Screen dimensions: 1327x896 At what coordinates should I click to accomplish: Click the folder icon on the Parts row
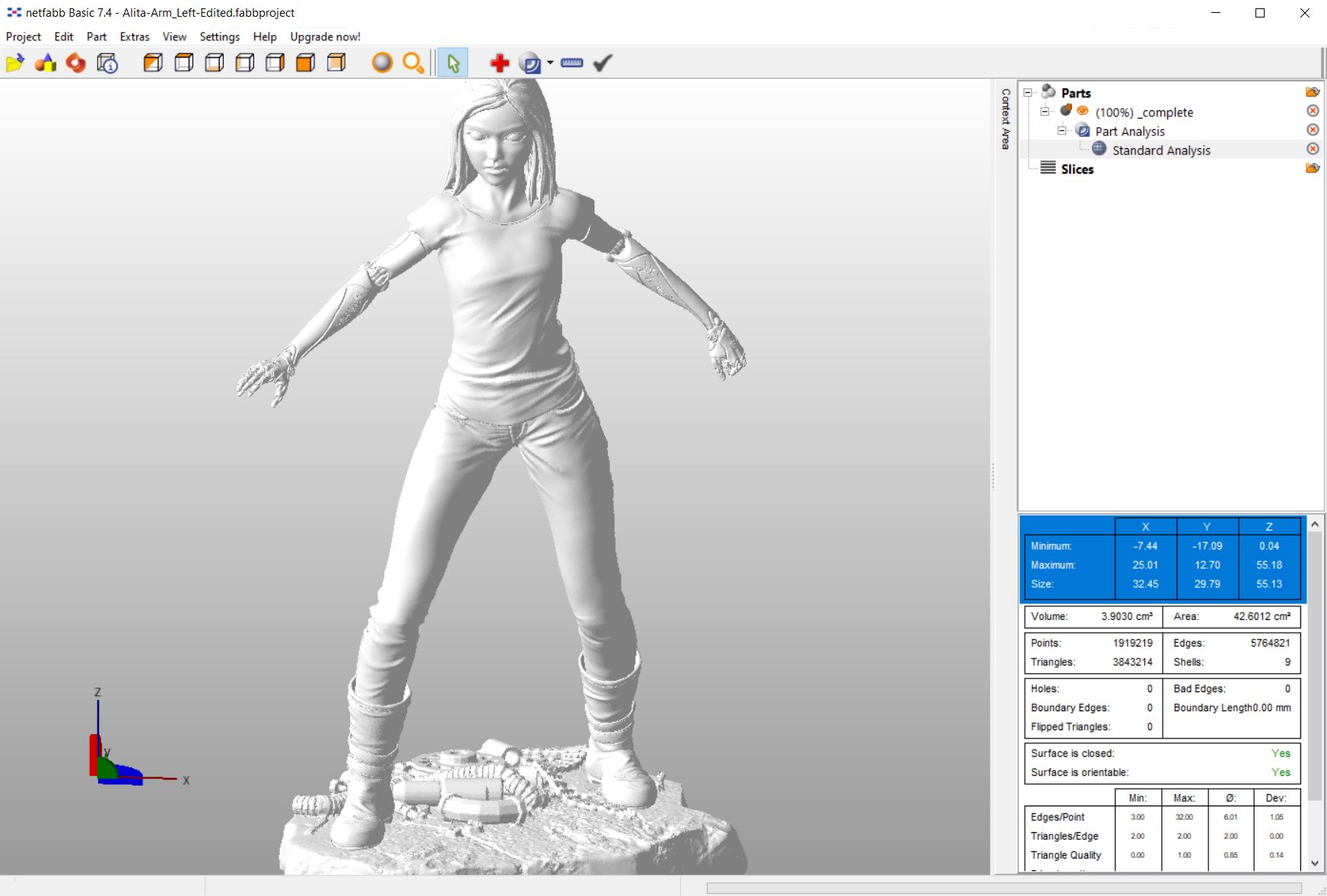click(1313, 92)
